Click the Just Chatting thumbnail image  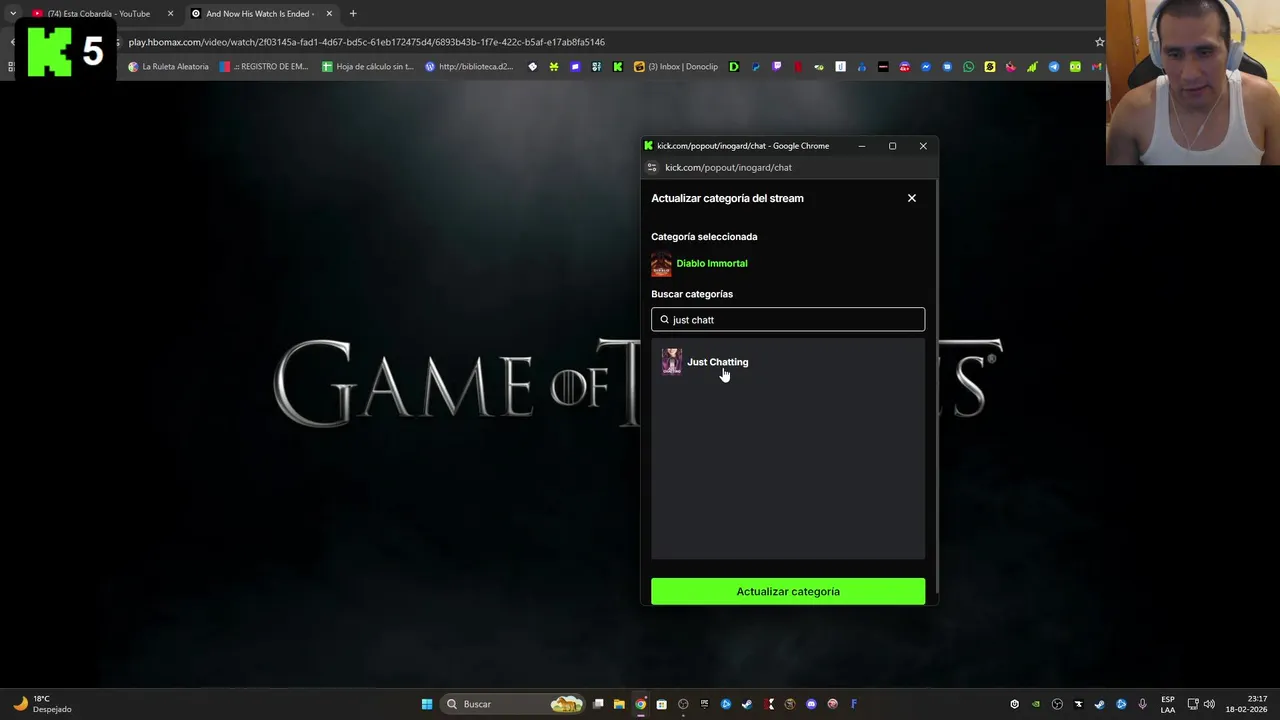coord(672,362)
